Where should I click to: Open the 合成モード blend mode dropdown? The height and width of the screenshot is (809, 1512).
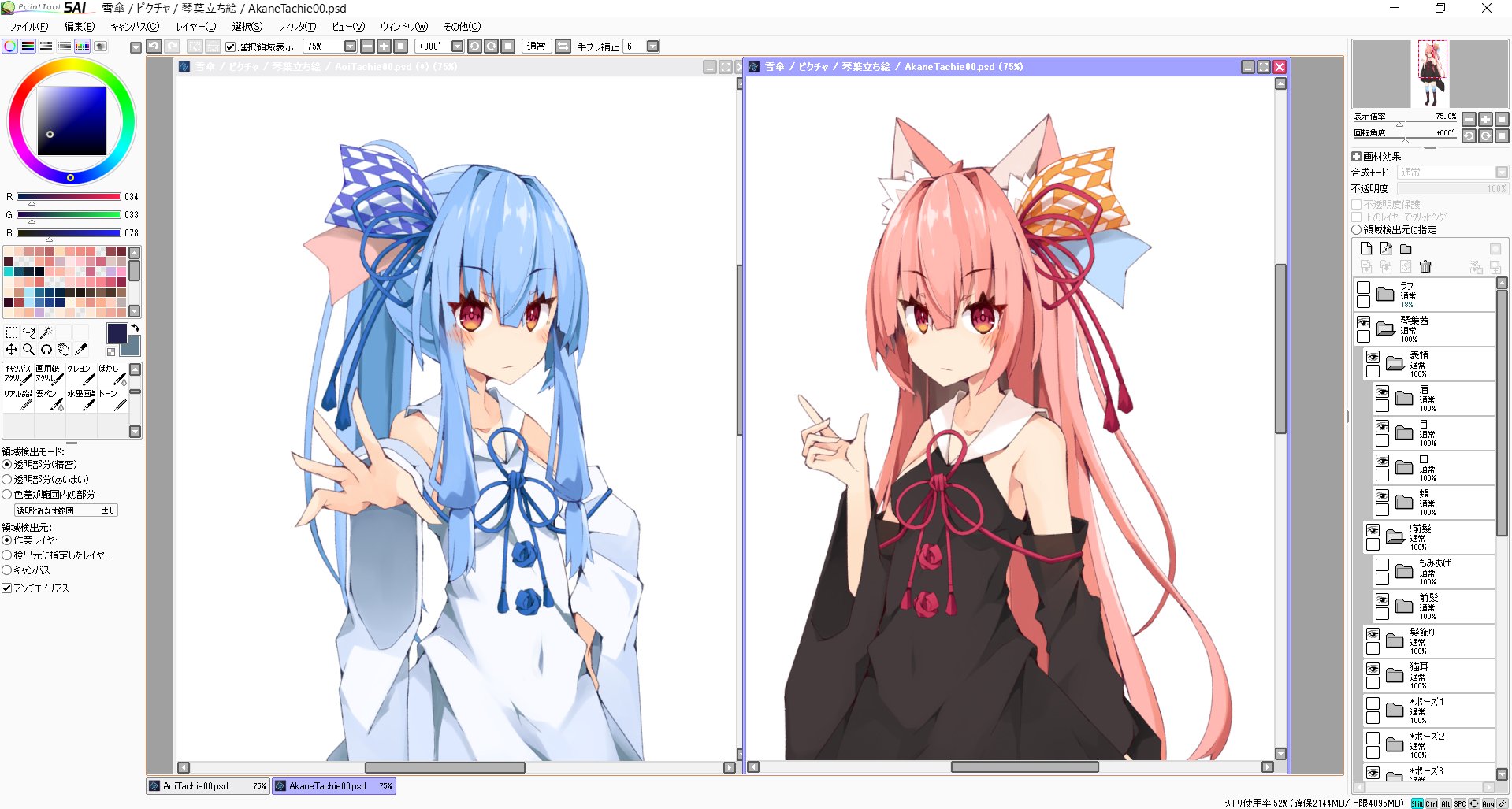click(x=1453, y=172)
